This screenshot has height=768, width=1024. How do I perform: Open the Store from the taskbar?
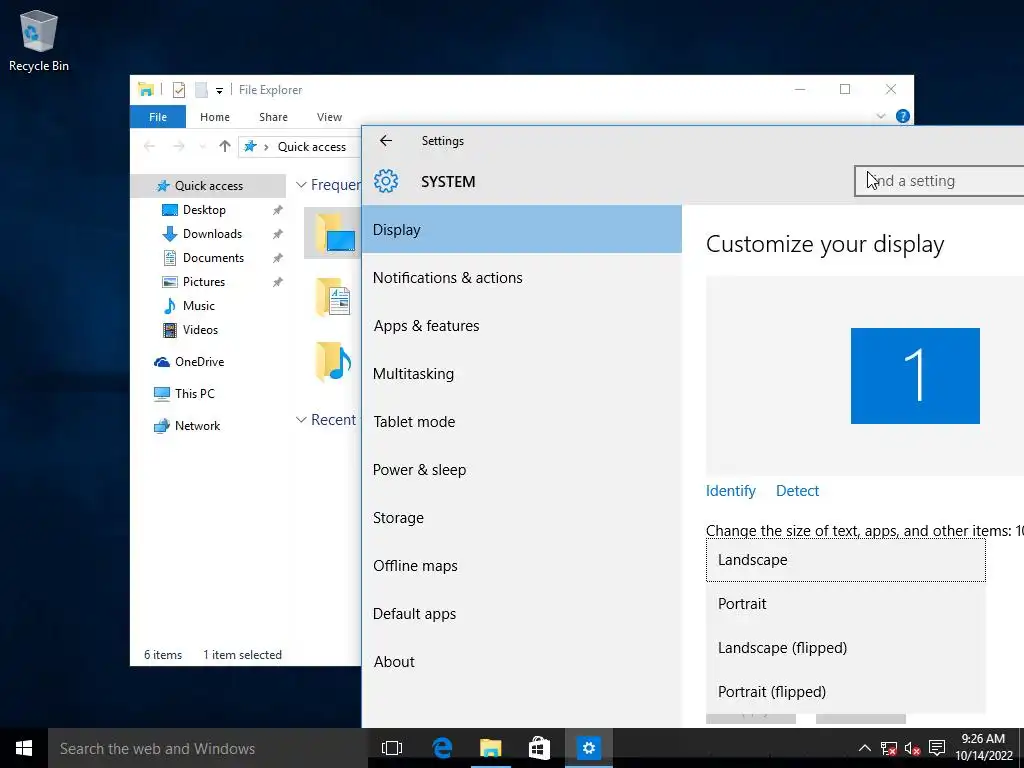tap(539, 748)
